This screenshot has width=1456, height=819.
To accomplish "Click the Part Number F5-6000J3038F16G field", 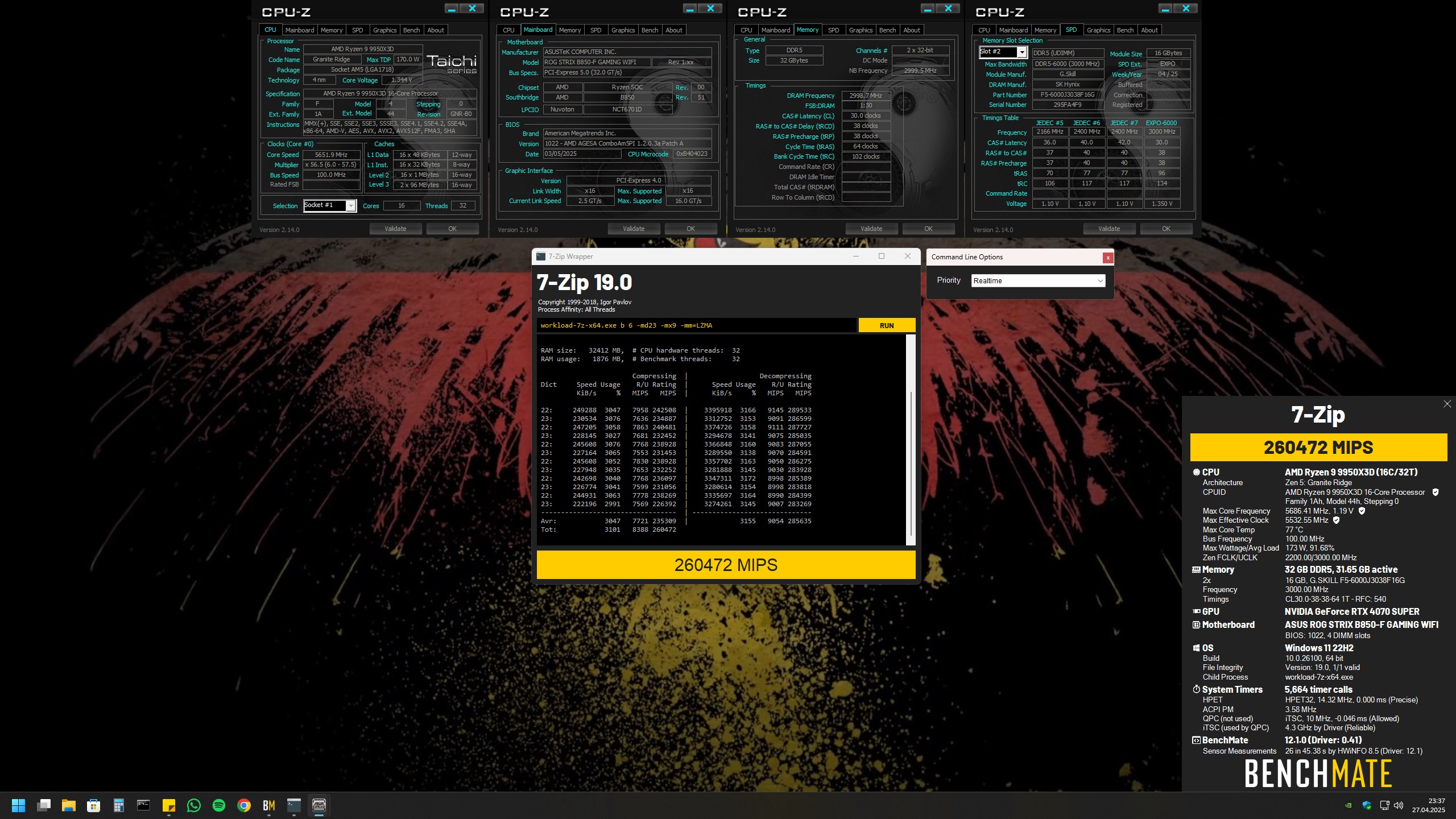I will point(1067,94).
